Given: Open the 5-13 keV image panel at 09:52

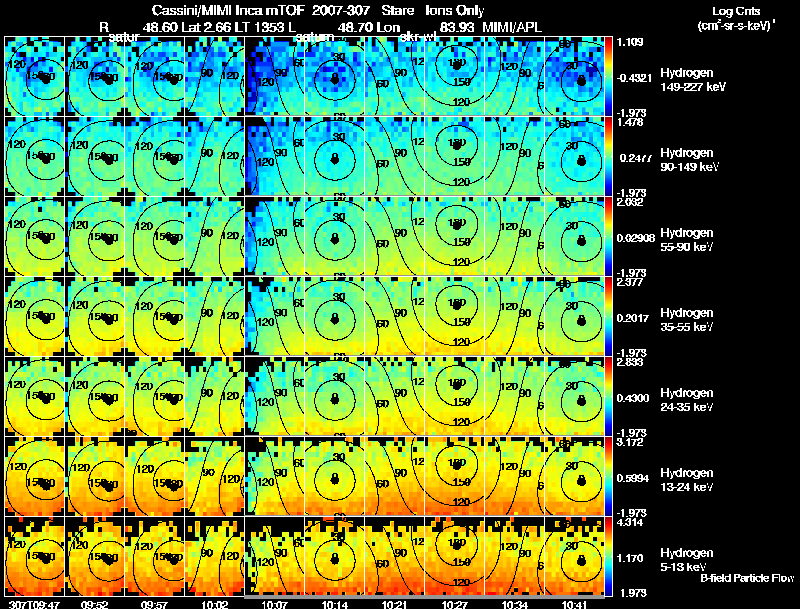Looking at the screenshot, I should coord(95,556).
